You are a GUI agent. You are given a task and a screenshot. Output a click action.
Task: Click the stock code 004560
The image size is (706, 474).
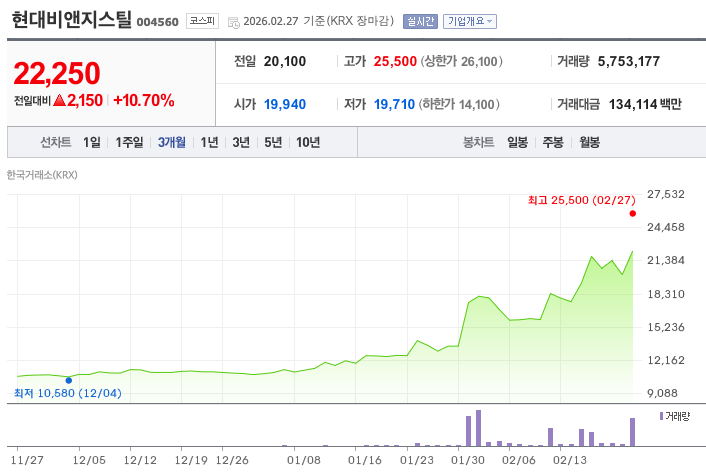(158, 22)
